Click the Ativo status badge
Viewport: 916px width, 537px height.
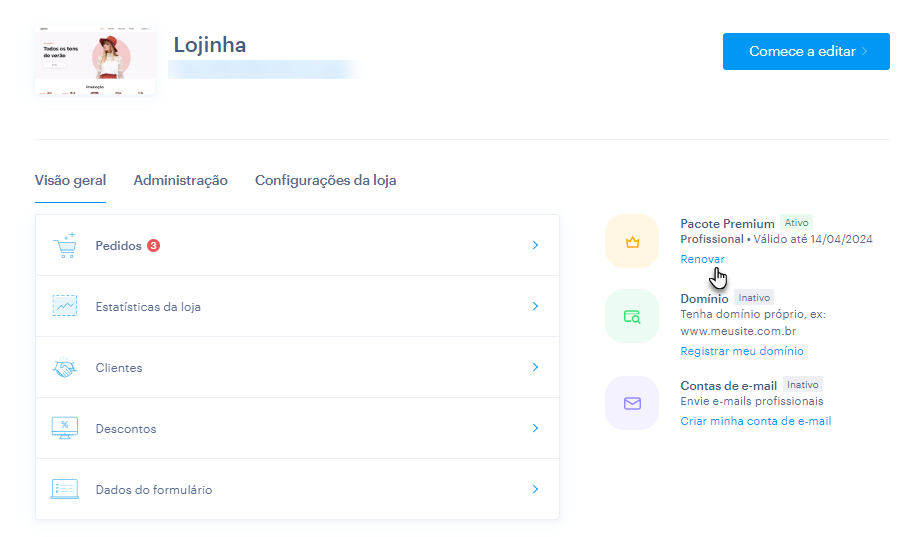pyautogui.click(x=796, y=223)
